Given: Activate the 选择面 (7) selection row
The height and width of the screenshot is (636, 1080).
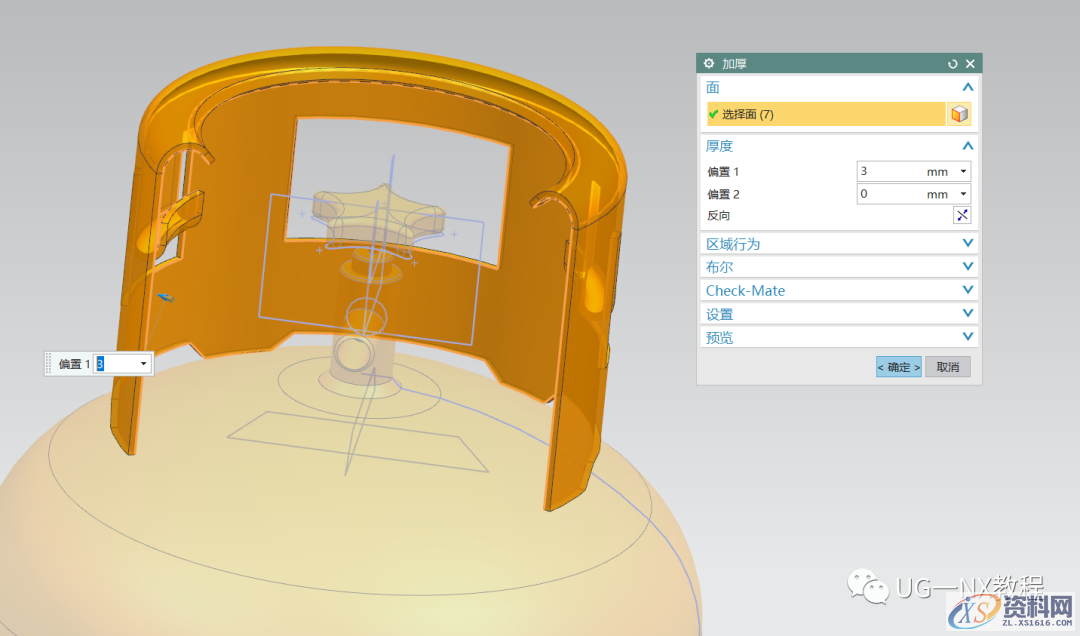Looking at the screenshot, I should (x=825, y=115).
